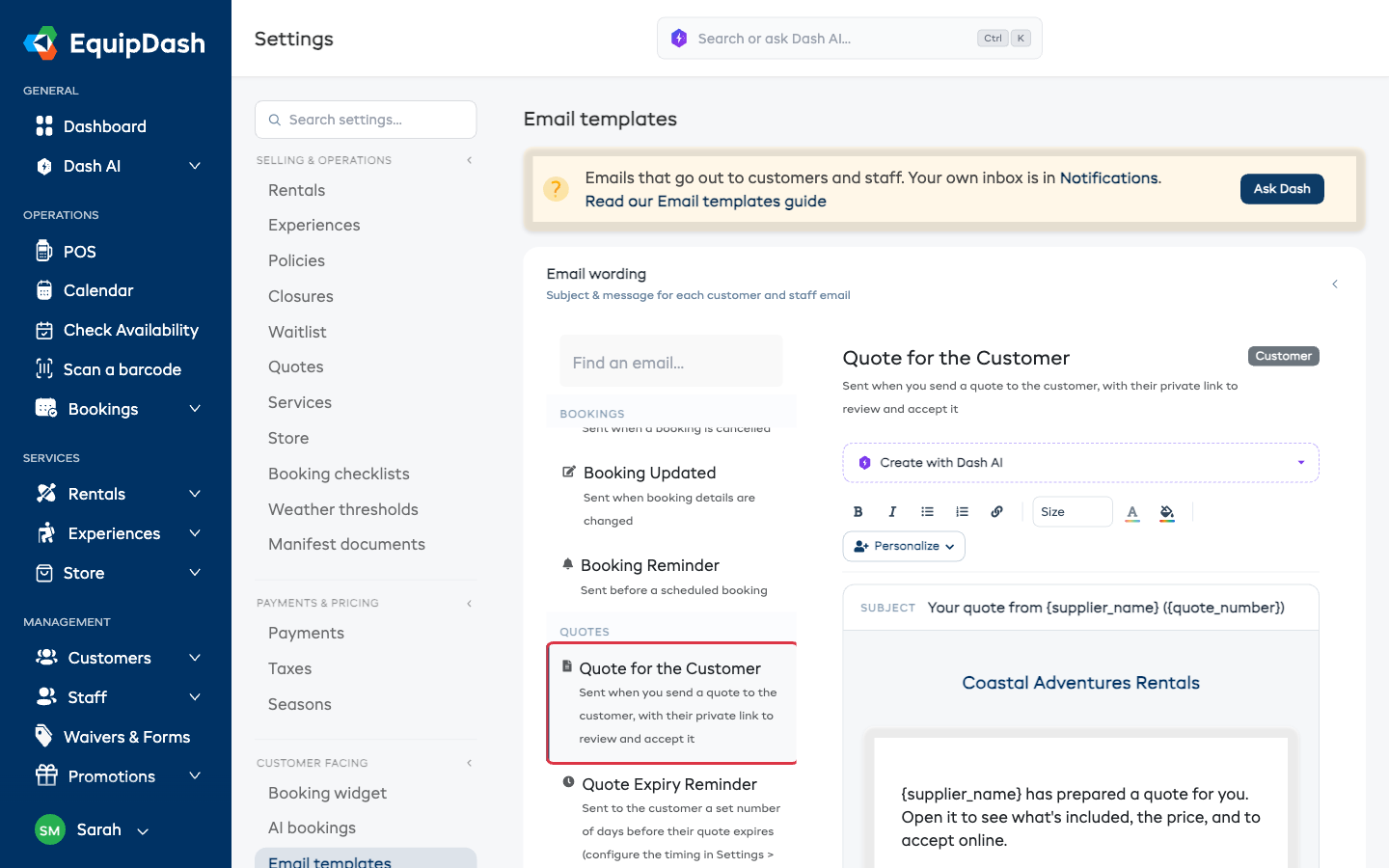Expand the Rentals sidebar submenu
This screenshot has width=1389, height=868.
pyautogui.click(x=195, y=494)
